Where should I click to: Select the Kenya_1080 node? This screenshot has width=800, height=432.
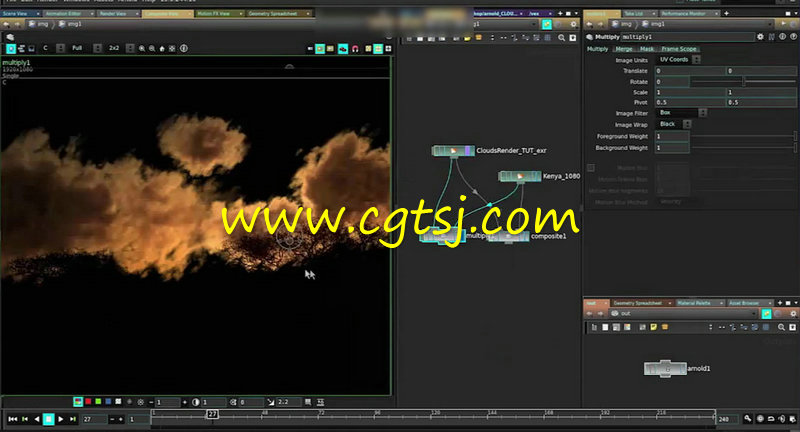tap(520, 176)
